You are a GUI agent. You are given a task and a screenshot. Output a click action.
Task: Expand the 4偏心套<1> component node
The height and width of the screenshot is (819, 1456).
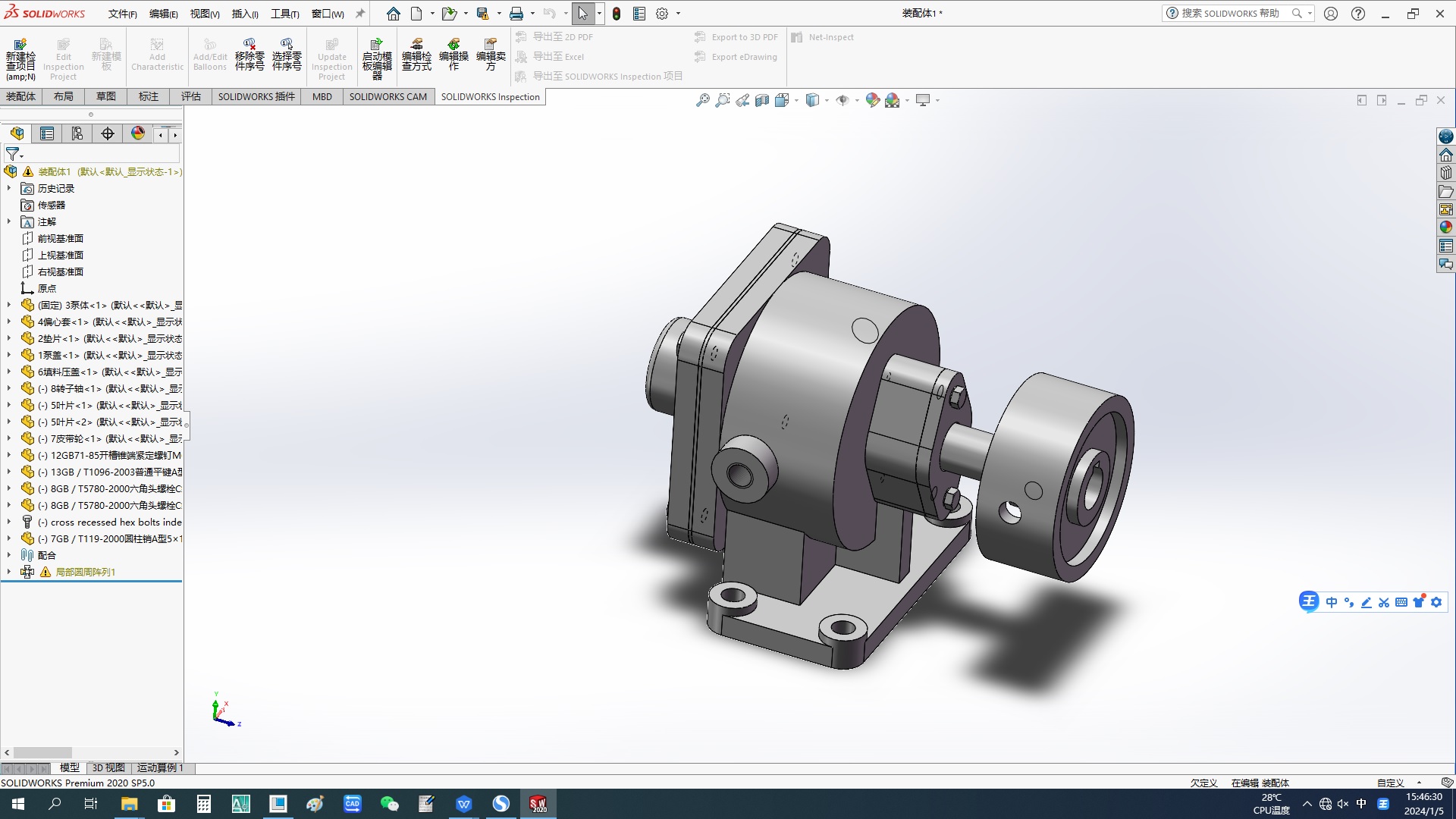(9, 322)
